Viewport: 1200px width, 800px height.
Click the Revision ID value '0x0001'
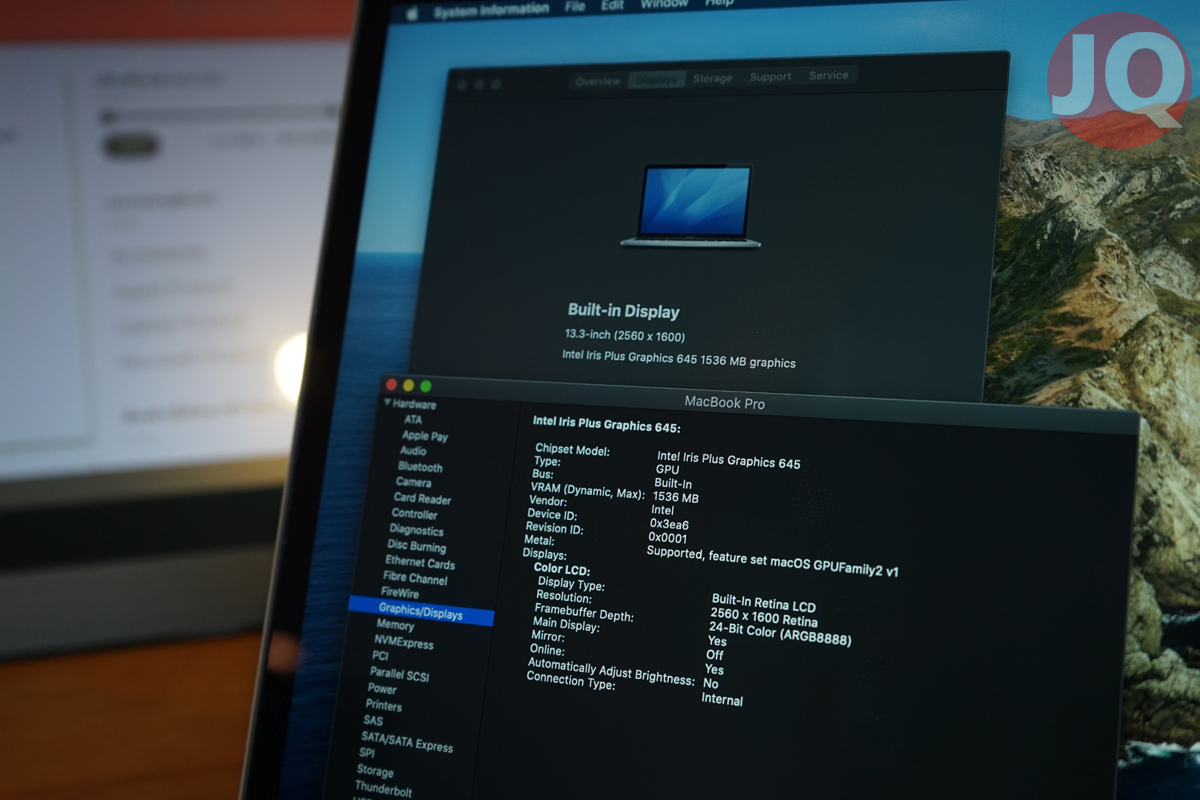coord(667,538)
